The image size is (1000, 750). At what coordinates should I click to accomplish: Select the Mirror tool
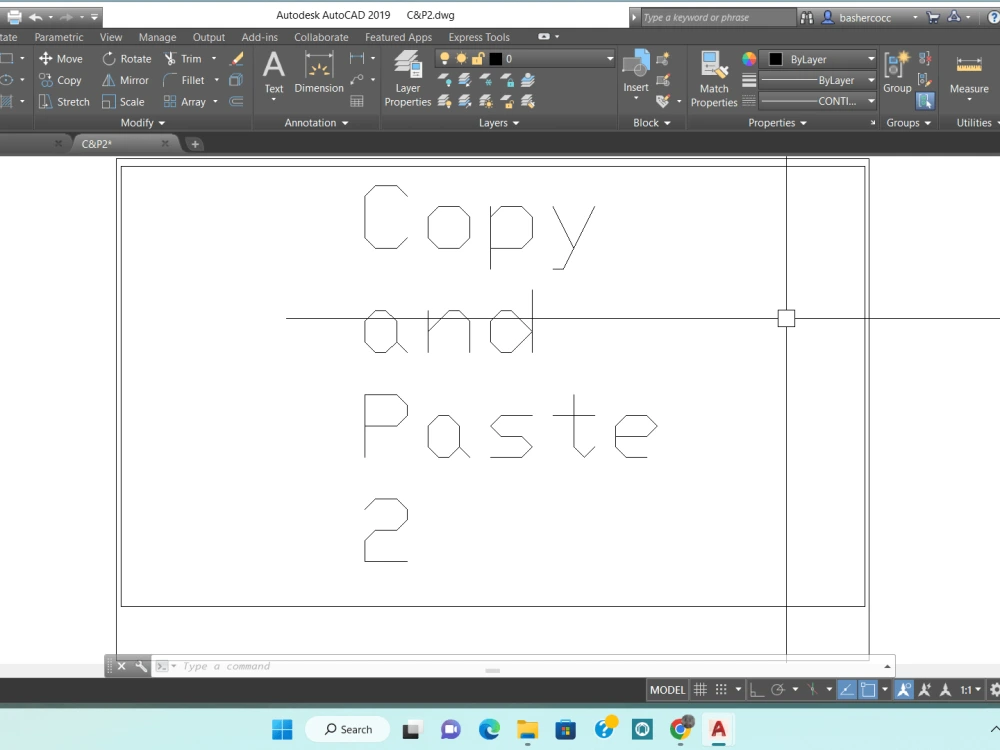point(126,80)
